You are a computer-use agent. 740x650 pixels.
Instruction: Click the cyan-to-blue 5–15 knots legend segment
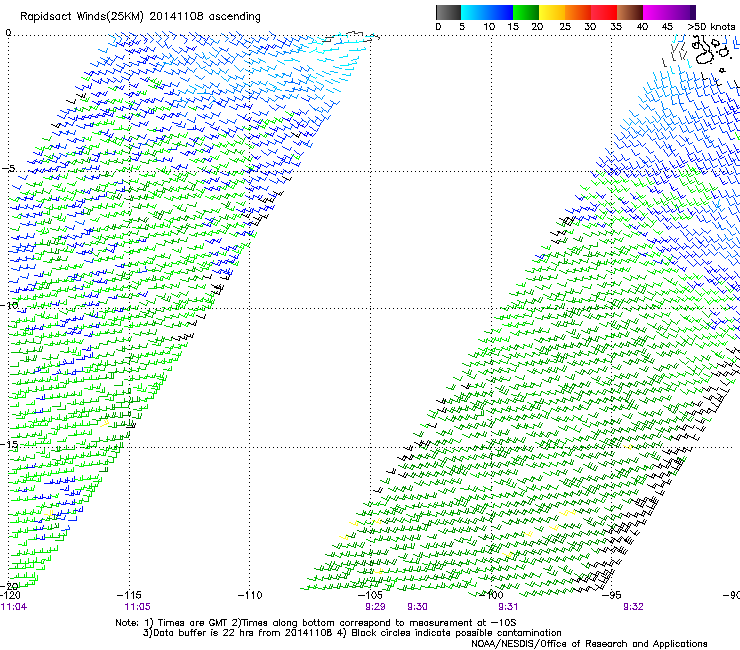point(487,12)
